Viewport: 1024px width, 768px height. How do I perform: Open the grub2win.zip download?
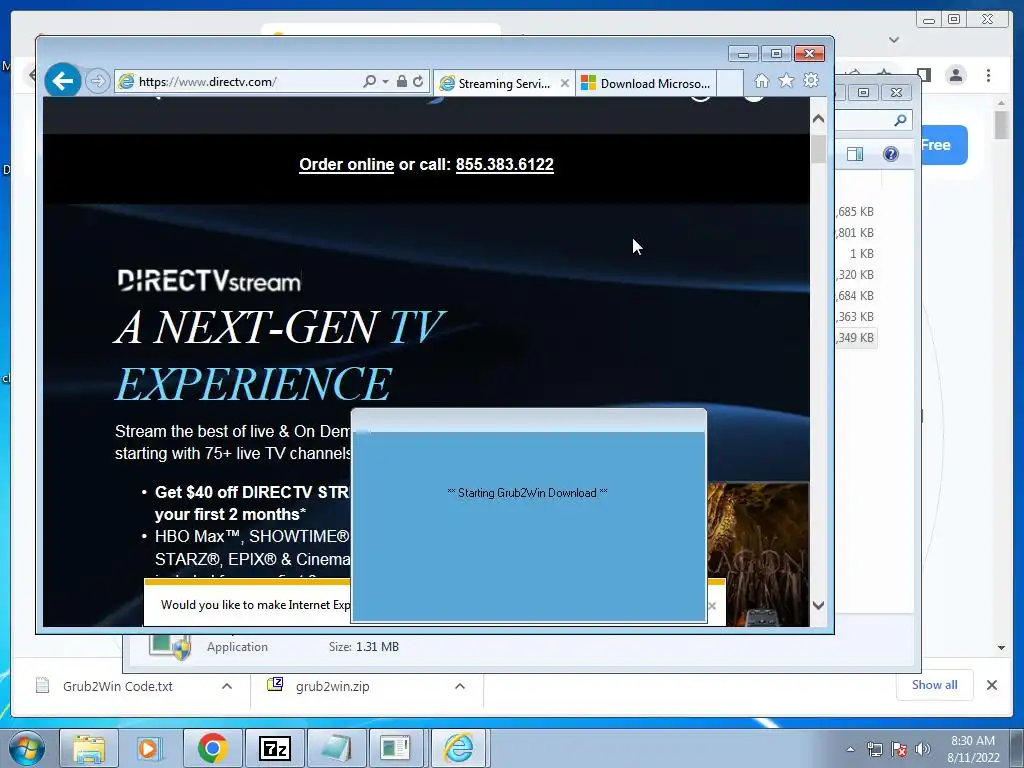(332, 686)
